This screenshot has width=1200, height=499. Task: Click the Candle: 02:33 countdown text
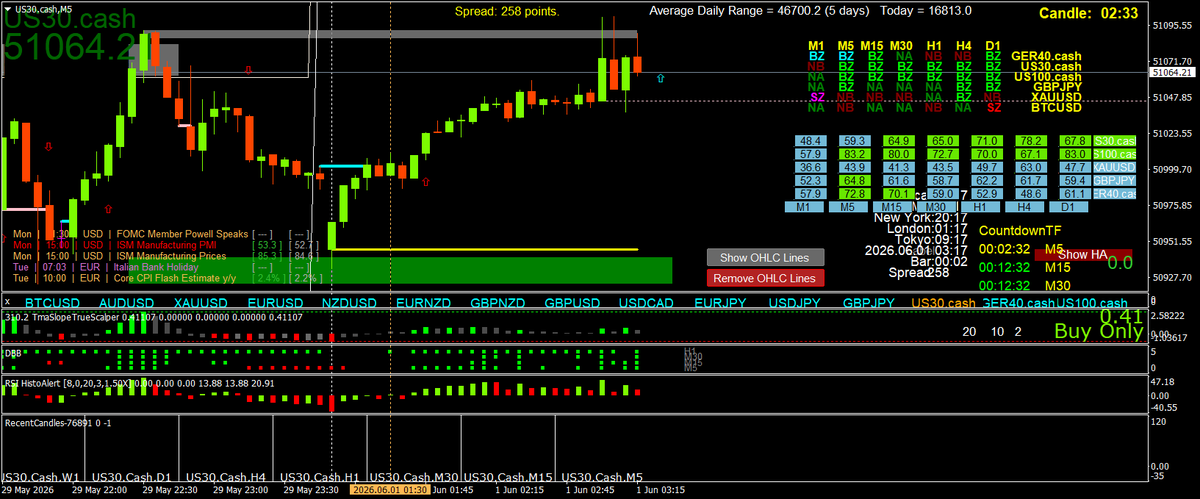pos(1088,13)
